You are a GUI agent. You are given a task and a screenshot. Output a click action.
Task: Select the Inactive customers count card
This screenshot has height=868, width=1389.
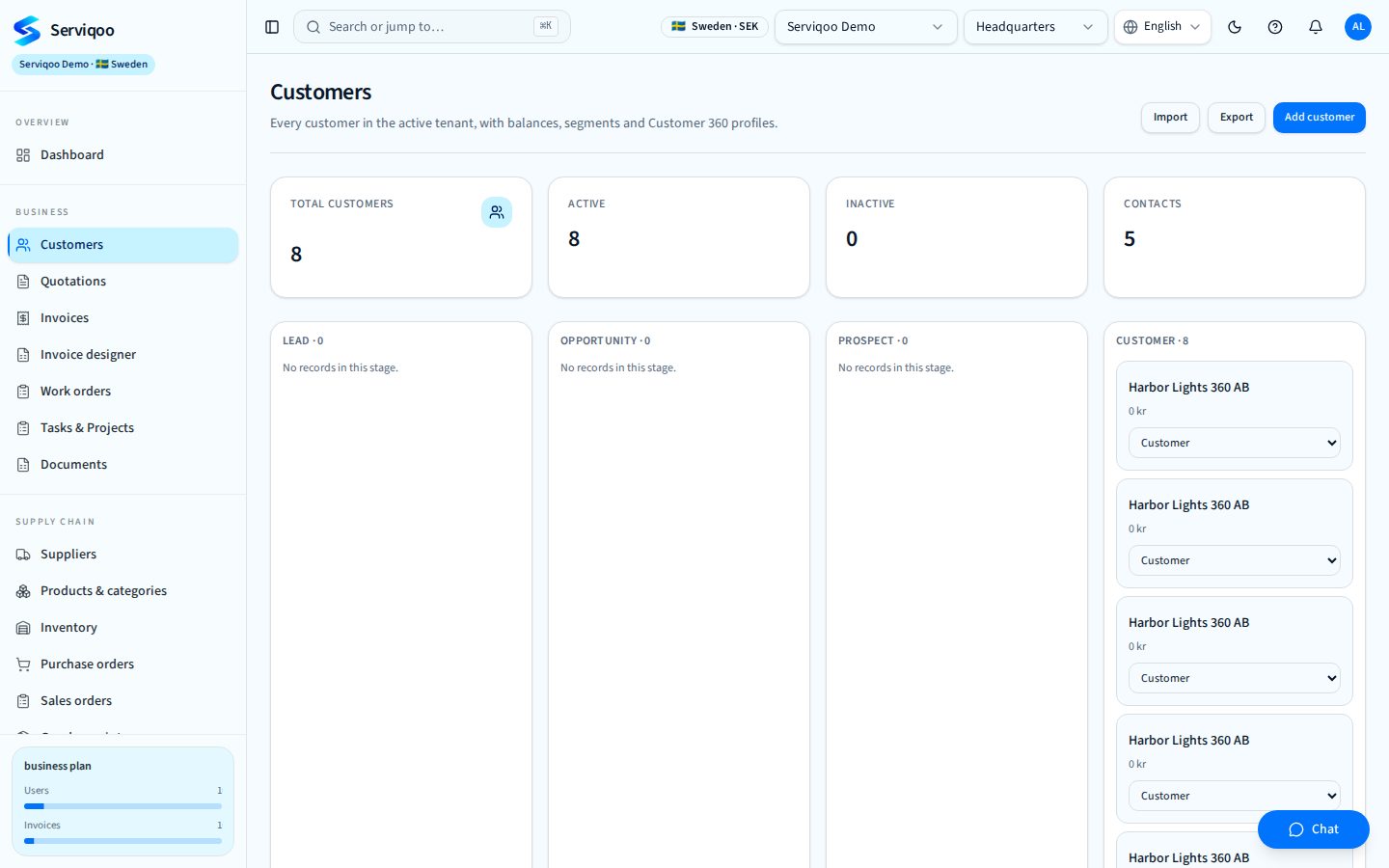(x=957, y=237)
